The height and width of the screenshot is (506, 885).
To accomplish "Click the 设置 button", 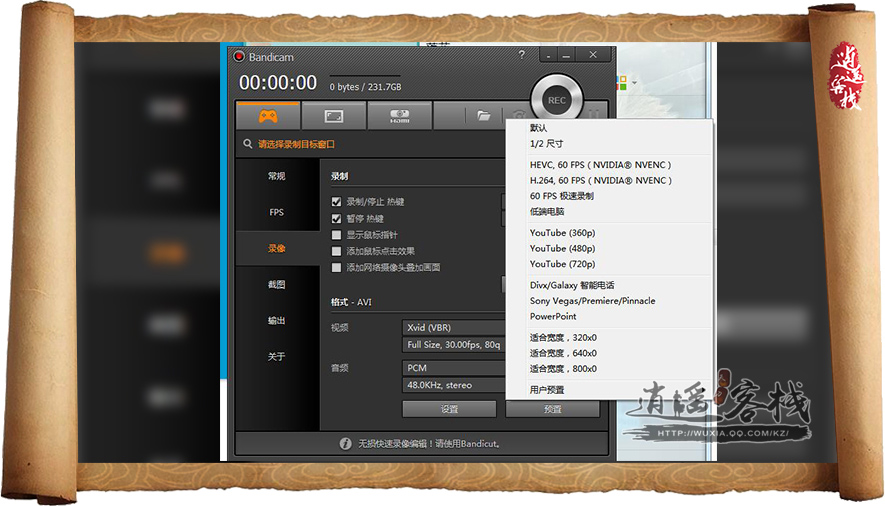I will [449, 409].
